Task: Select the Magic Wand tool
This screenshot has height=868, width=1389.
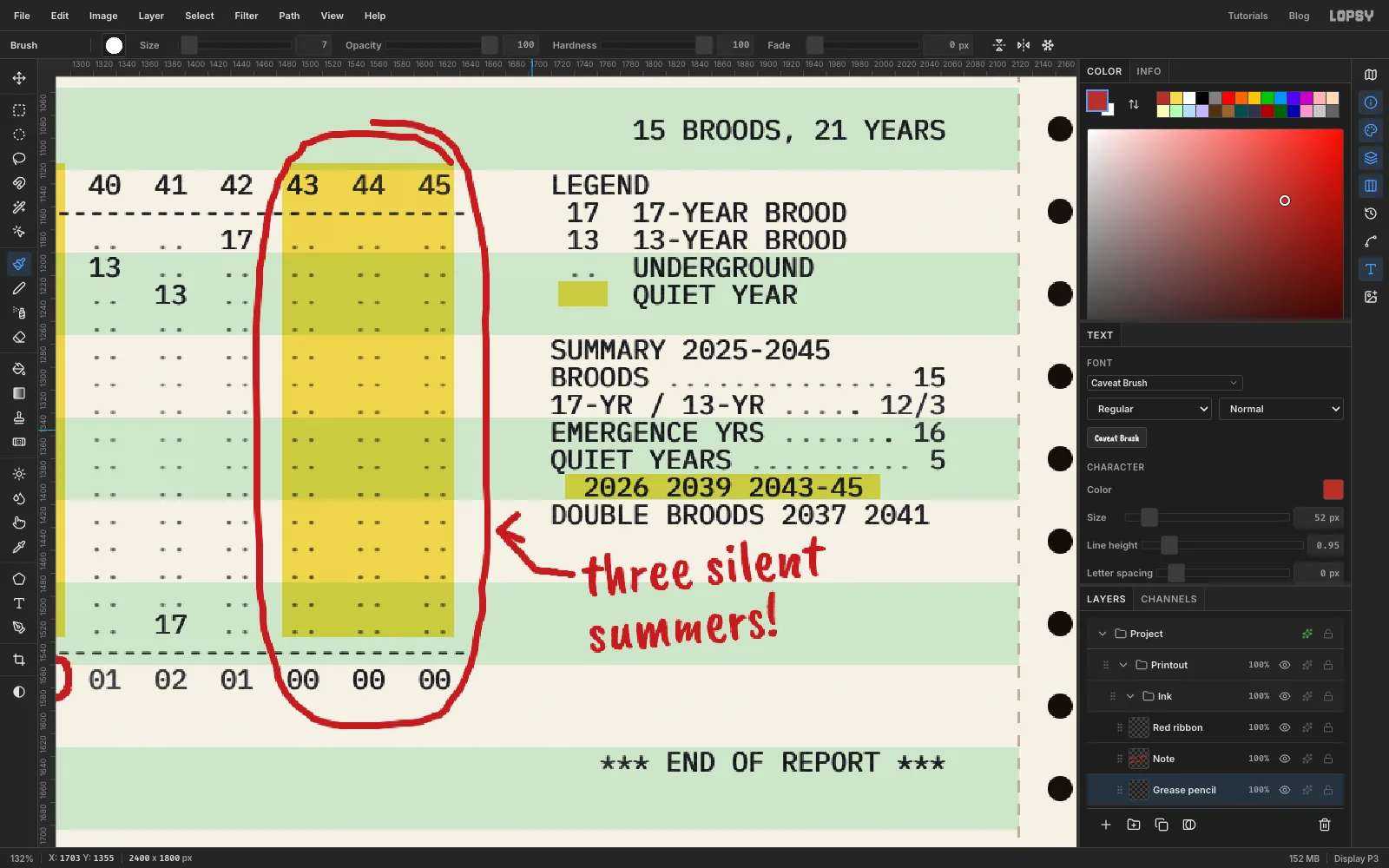Action: [x=19, y=207]
